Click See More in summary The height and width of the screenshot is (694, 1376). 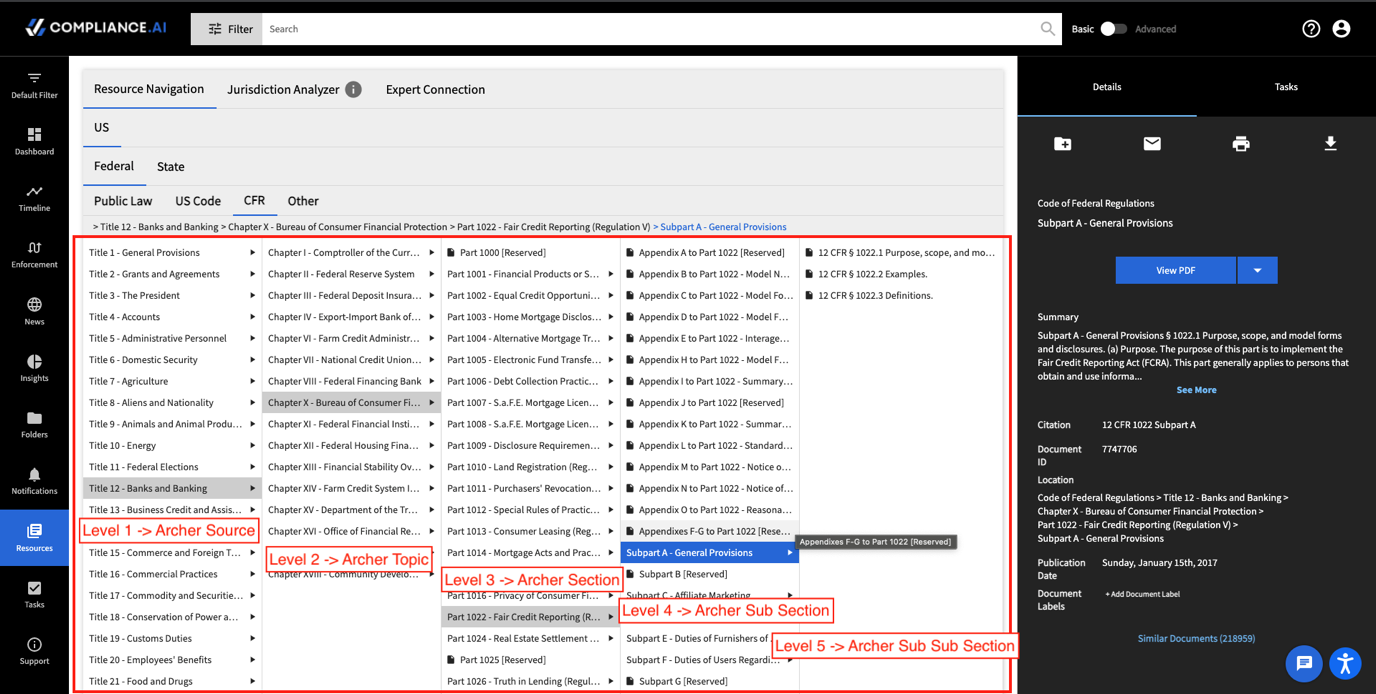pyautogui.click(x=1196, y=390)
